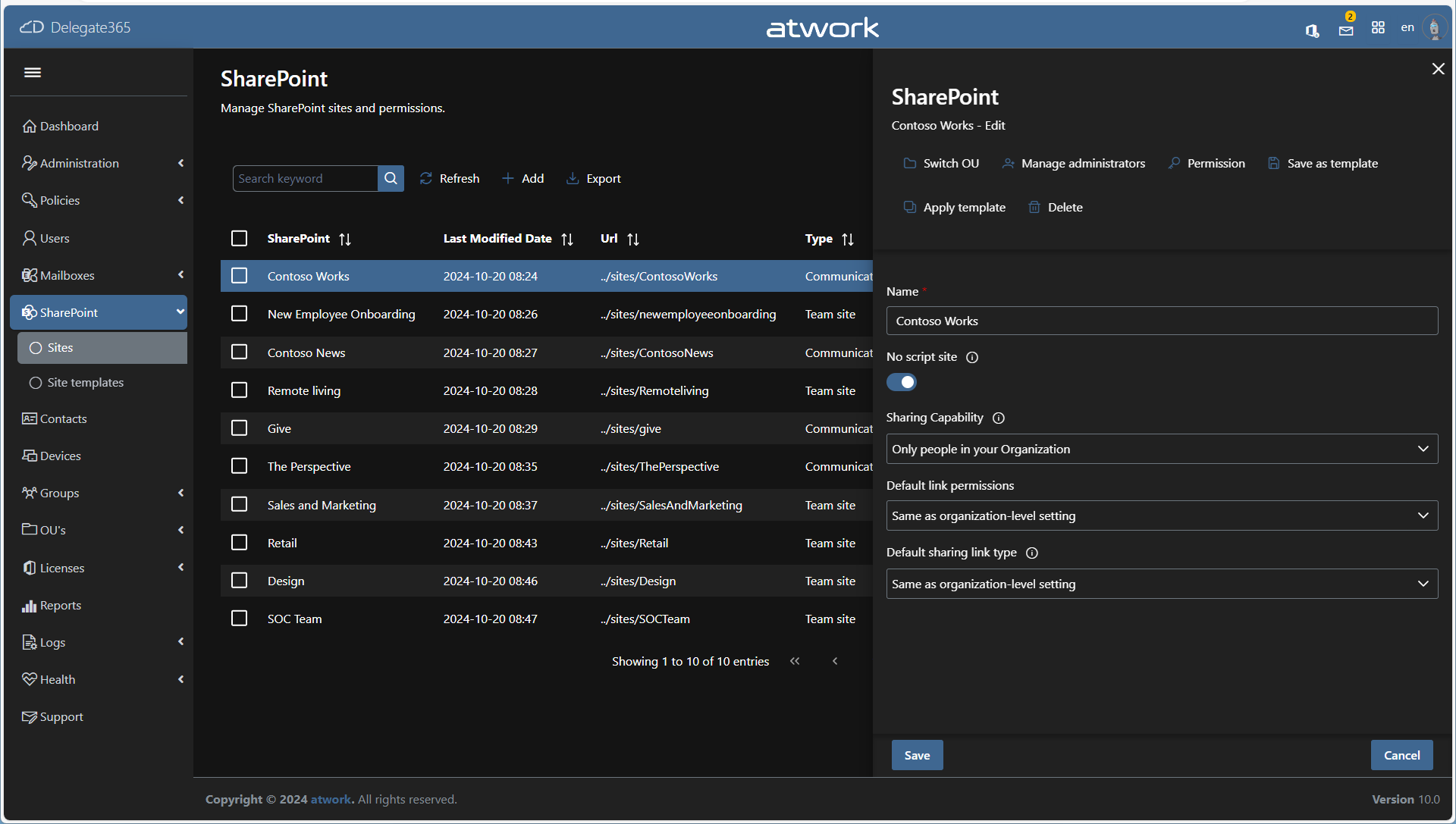Expand the Policies menu
The width and height of the screenshot is (1456, 824).
tap(99, 200)
